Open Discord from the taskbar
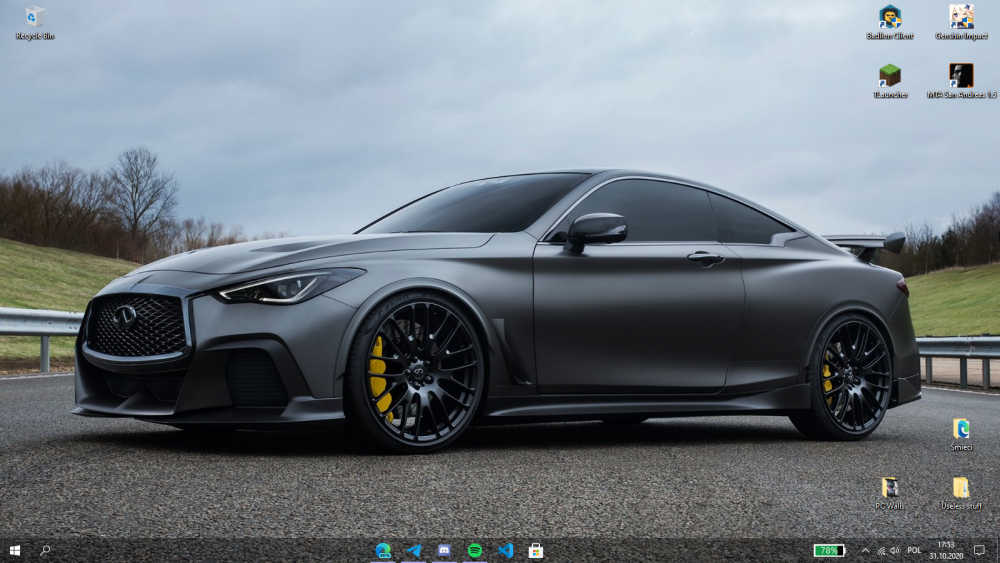 point(444,550)
